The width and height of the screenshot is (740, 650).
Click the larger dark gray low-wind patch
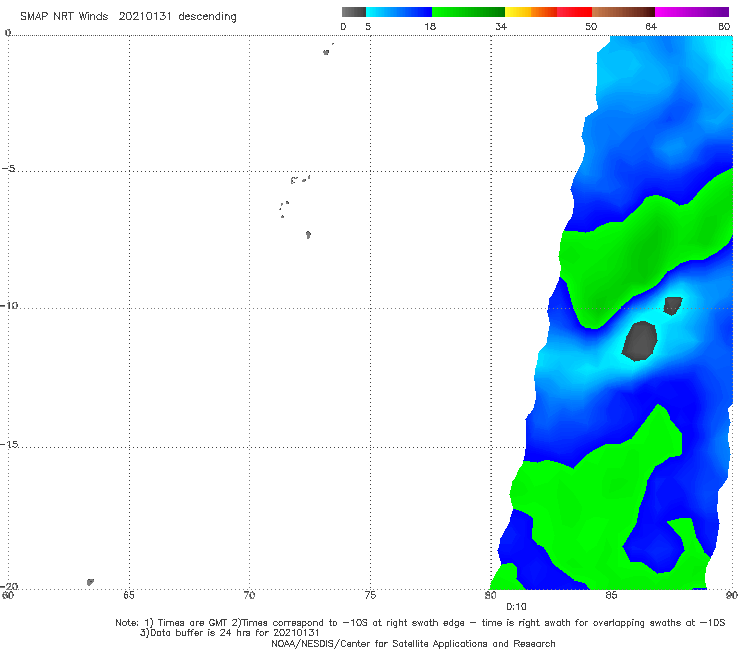639,341
